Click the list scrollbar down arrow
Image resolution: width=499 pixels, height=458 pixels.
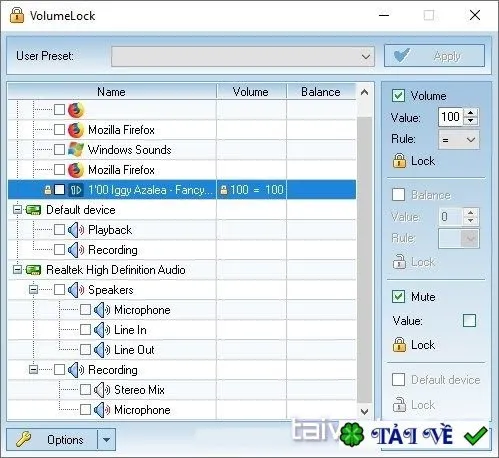(364, 412)
